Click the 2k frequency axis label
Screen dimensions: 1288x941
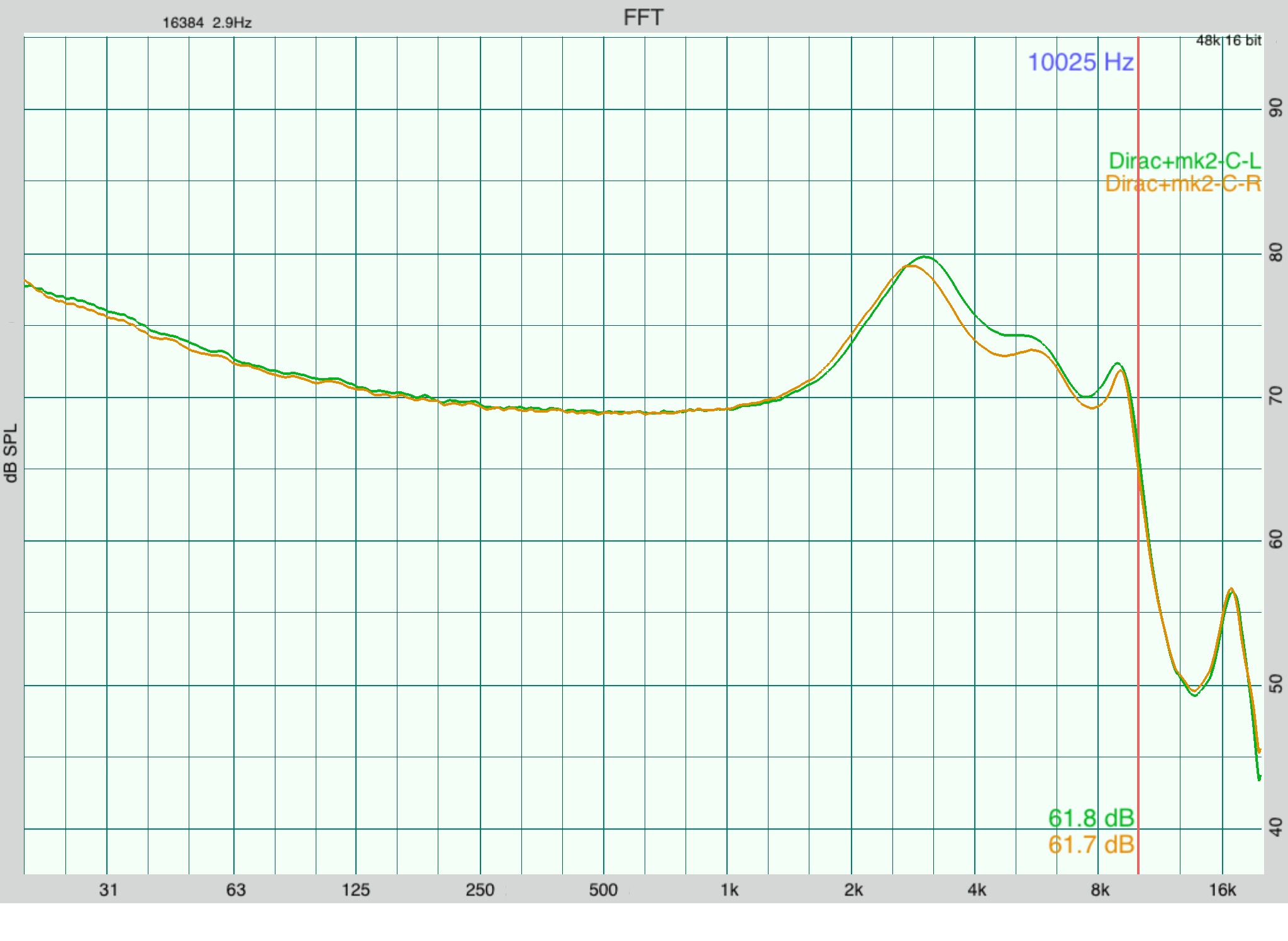(x=853, y=890)
